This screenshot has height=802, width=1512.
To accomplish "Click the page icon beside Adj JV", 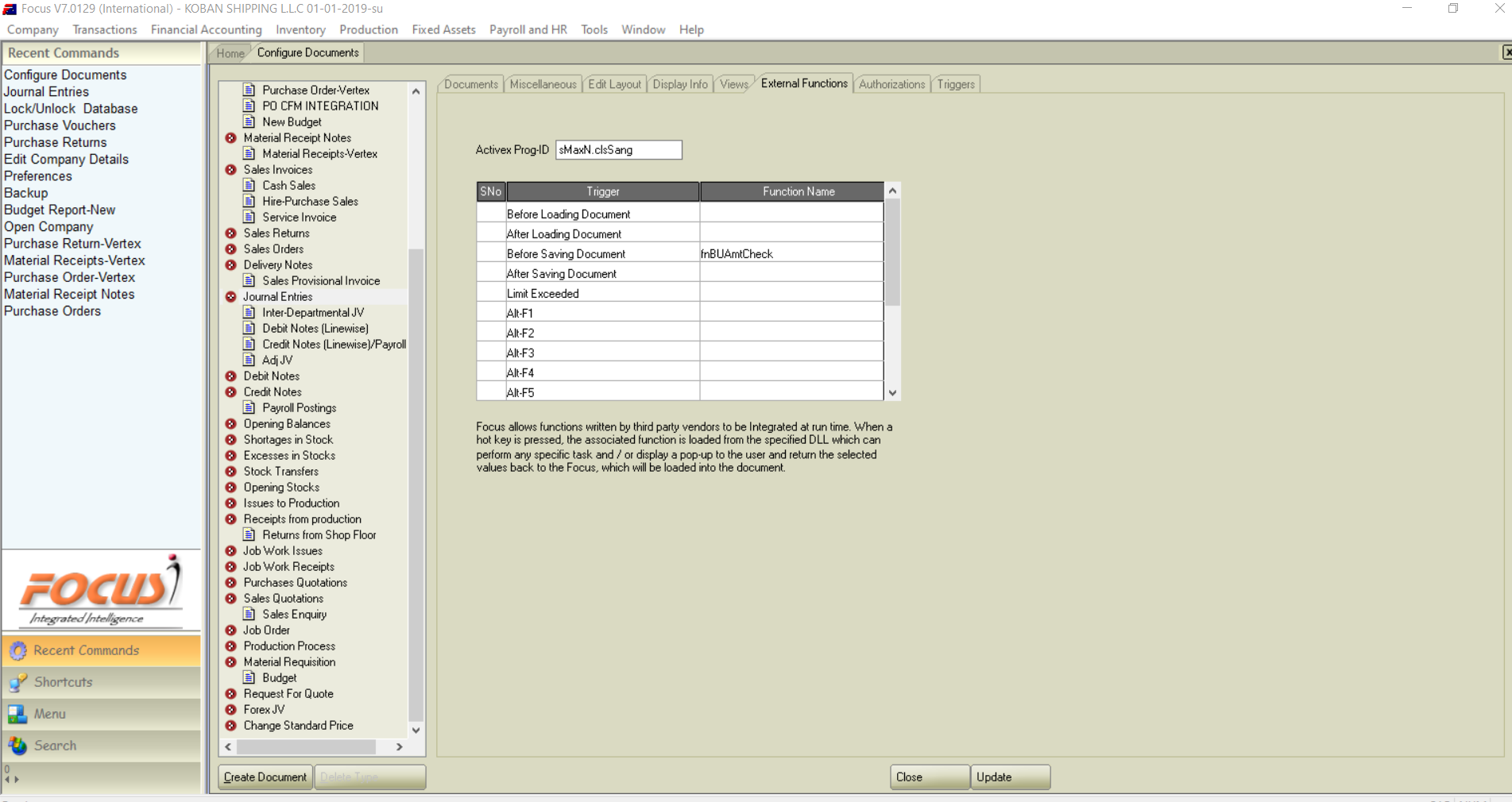I will coord(249,360).
